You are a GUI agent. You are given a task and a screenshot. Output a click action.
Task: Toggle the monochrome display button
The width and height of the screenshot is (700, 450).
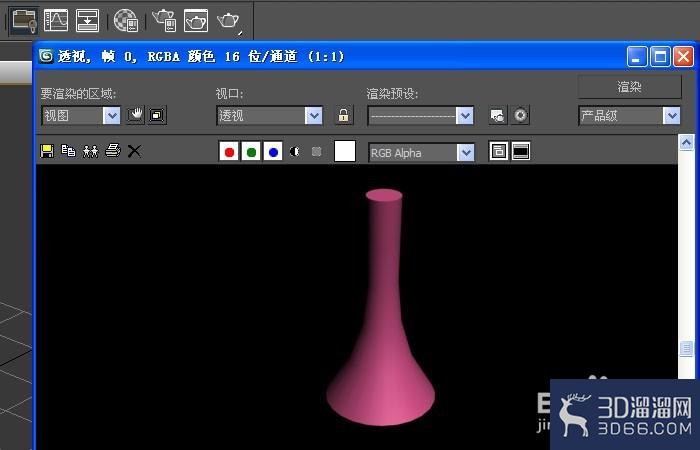pos(317,151)
